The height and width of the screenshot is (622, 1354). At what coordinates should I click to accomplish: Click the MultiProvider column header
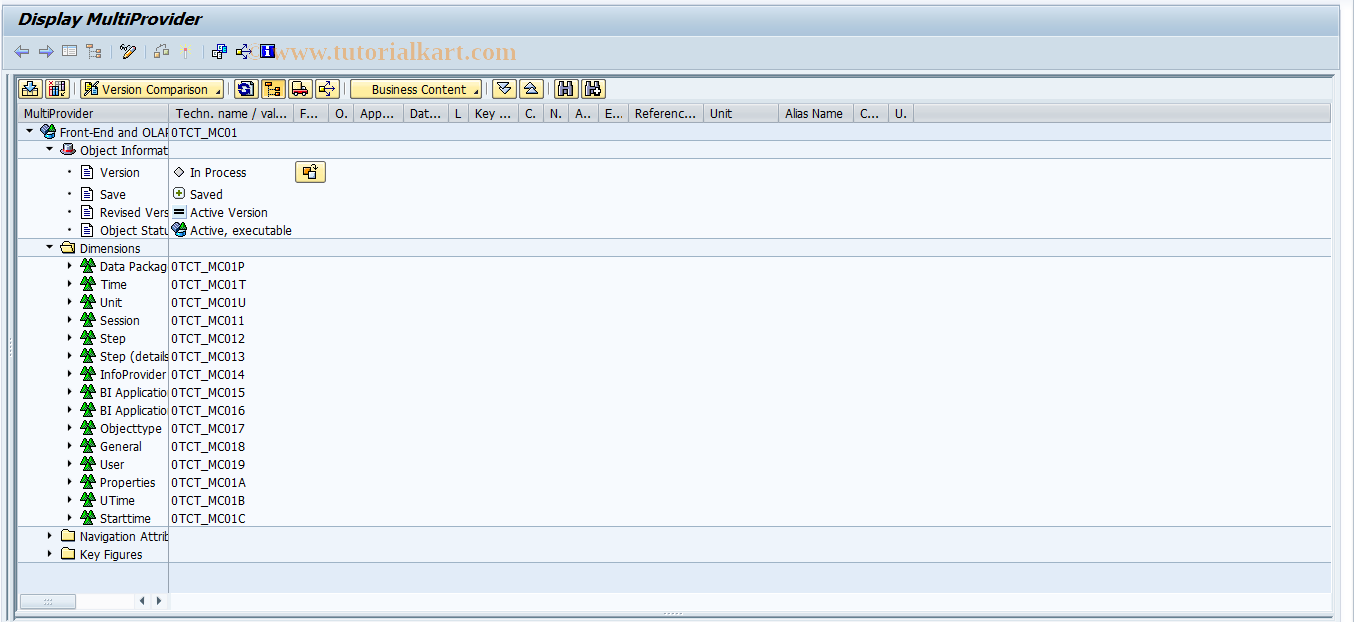pos(93,113)
